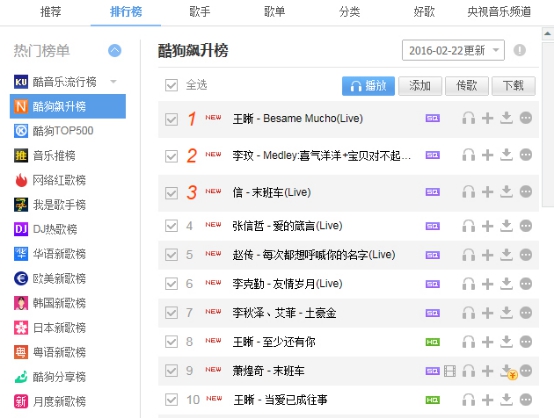Click the blue 播放 play button
The width and height of the screenshot is (554, 419).
pyautogui.click(x=368, y=86)
